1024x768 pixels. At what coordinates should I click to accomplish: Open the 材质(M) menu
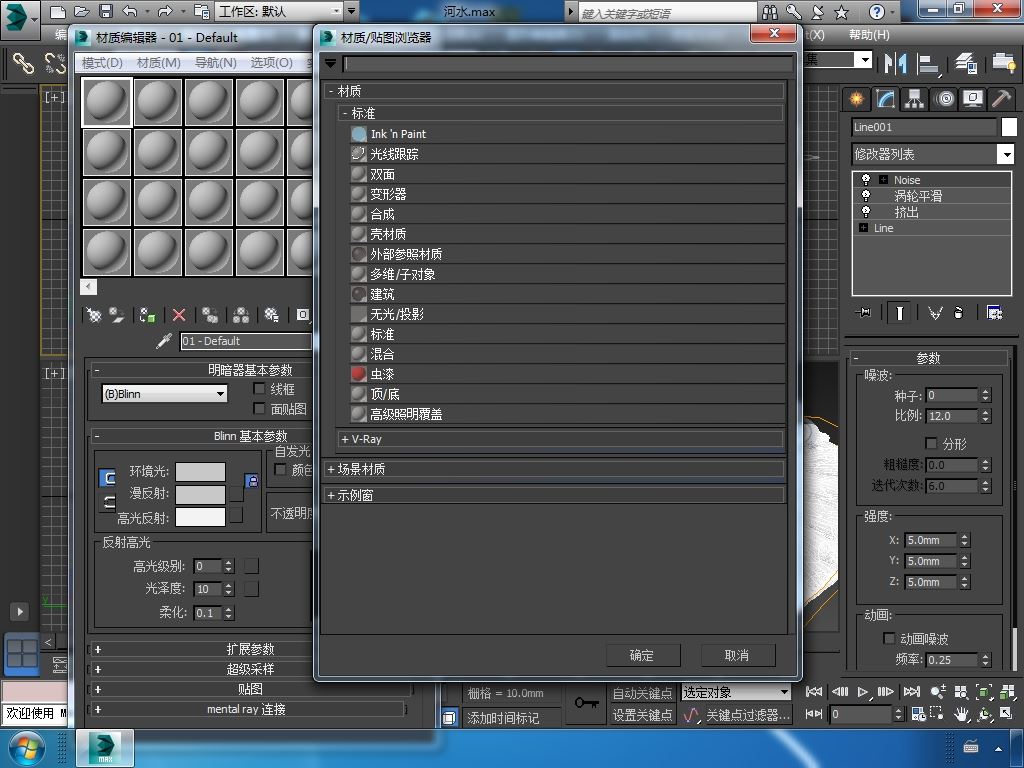click(159, 63)
